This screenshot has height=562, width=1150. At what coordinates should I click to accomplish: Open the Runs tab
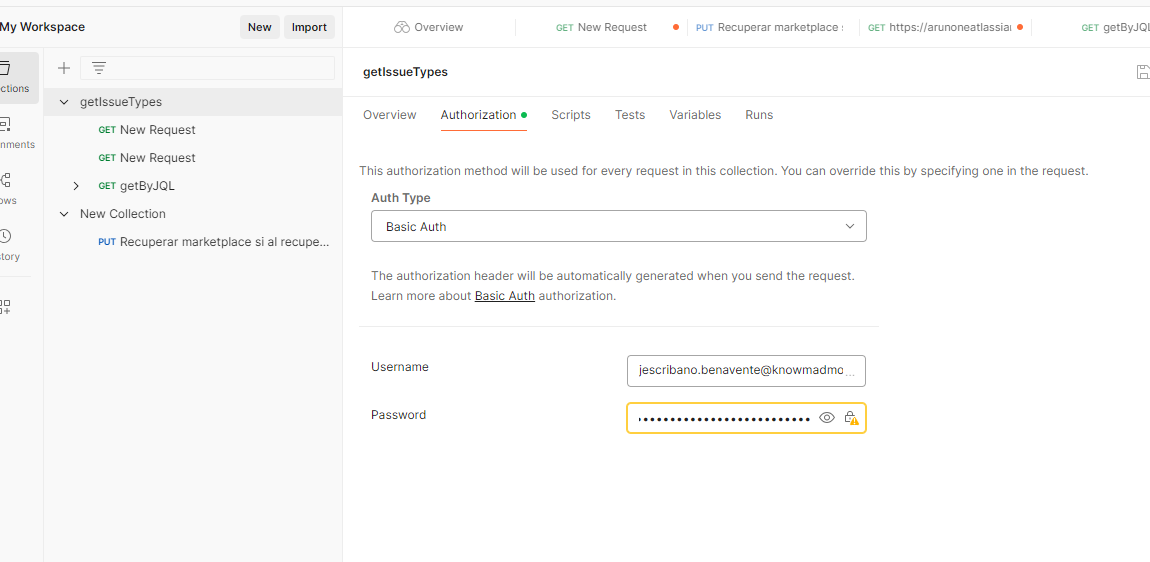[x=759, y=115]
